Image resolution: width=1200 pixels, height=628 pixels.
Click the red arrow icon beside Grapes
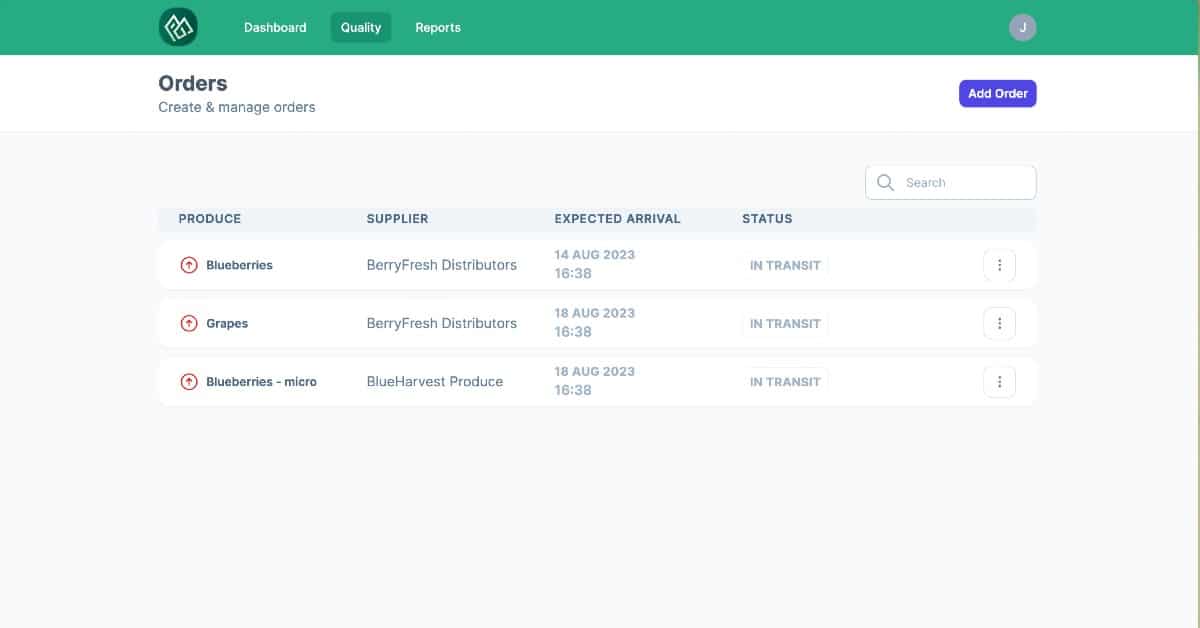click(188, 323)
